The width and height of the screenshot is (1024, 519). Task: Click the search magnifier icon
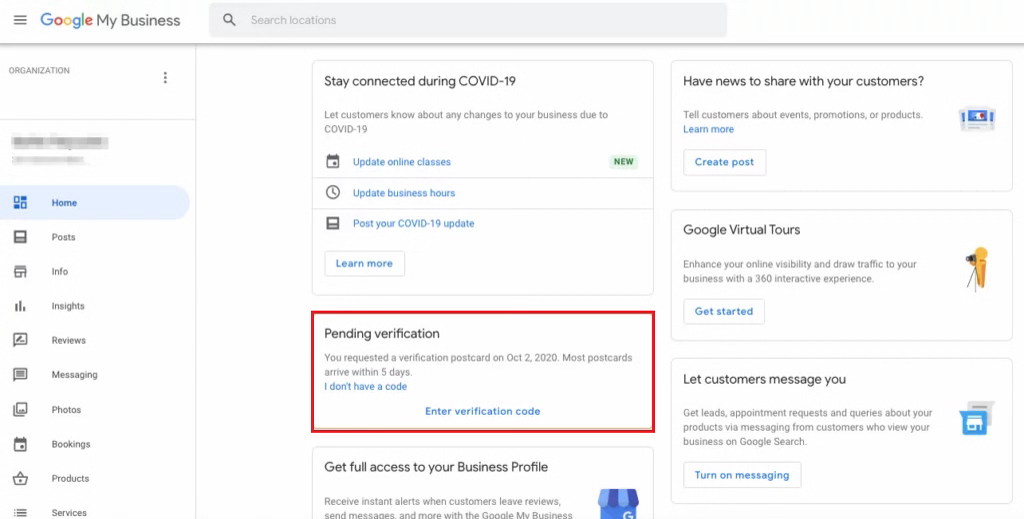(229, 20)
